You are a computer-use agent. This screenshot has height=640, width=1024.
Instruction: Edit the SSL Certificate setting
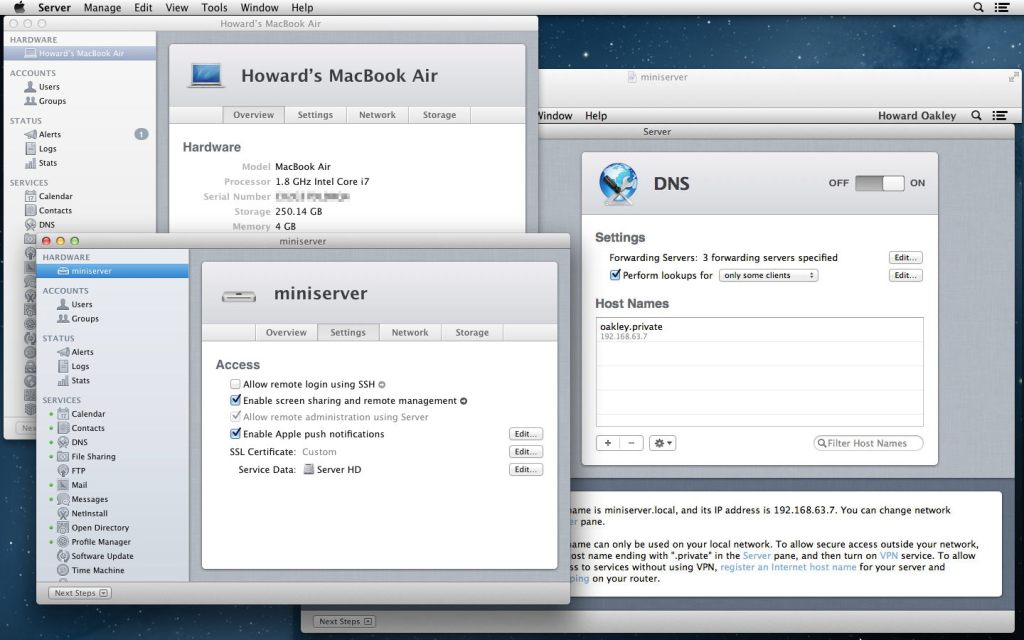point(526,451)
